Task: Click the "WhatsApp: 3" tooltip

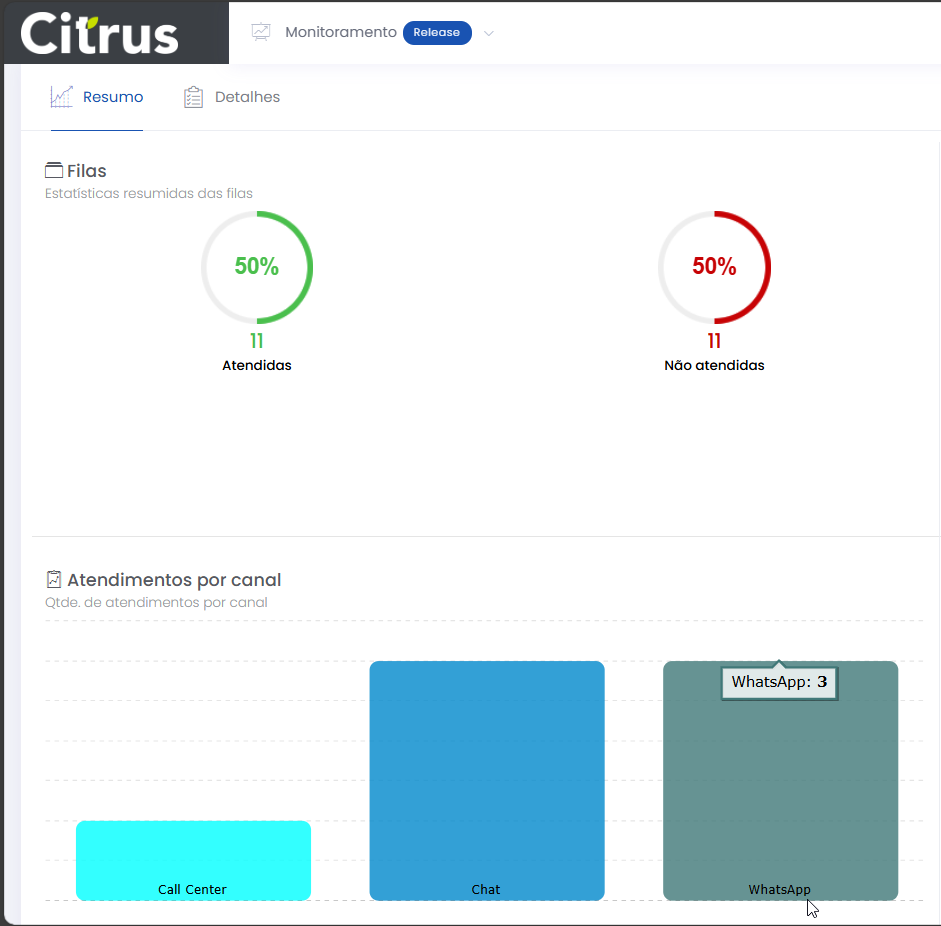Action: (779, 683)
